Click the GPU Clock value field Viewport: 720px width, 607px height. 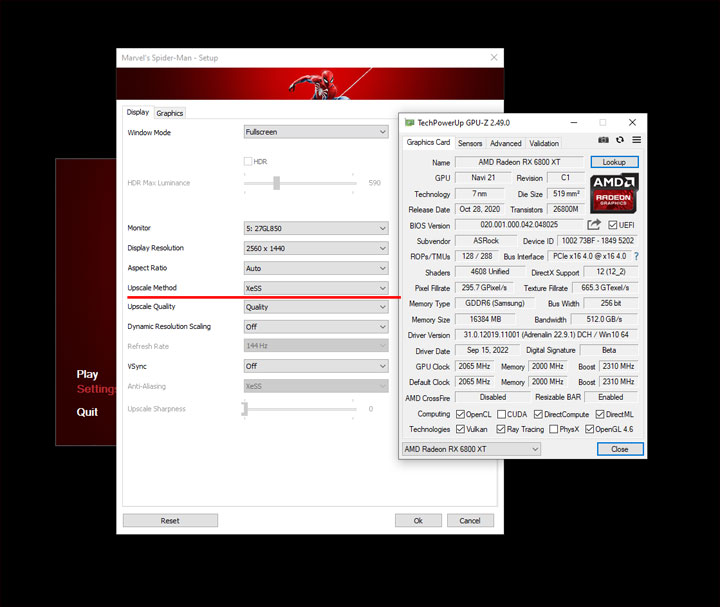(474, 366)
